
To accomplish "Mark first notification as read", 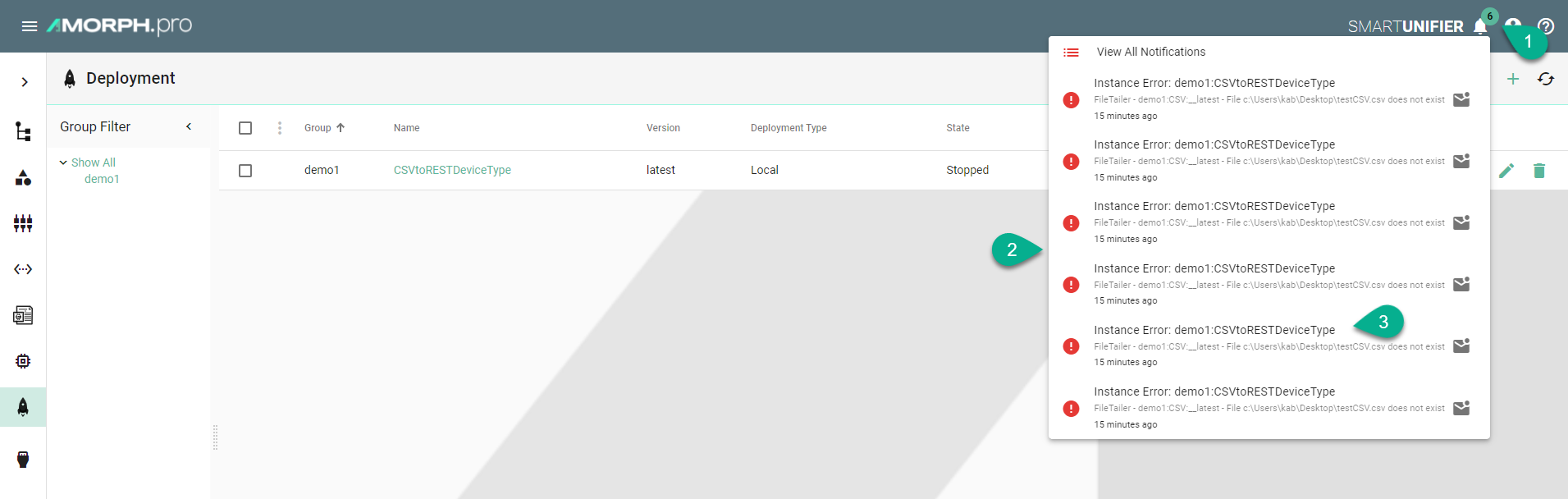I will [x=1461, y=99].
